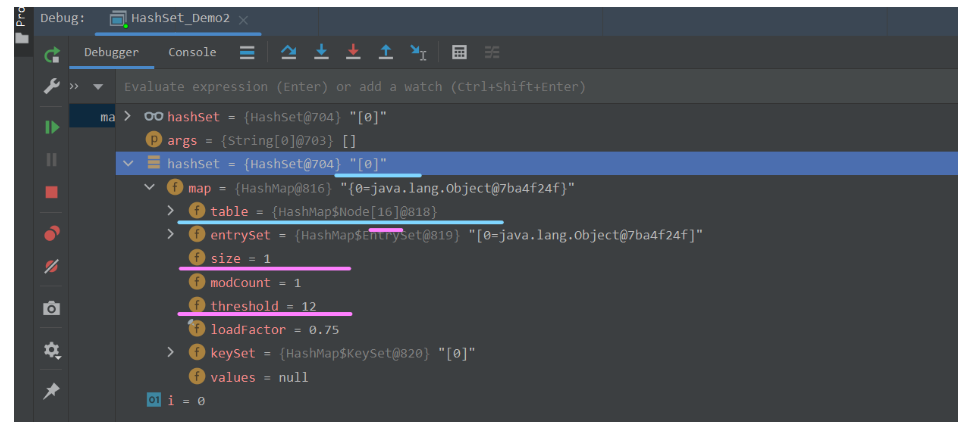Pause the program execution

[52, 160]
